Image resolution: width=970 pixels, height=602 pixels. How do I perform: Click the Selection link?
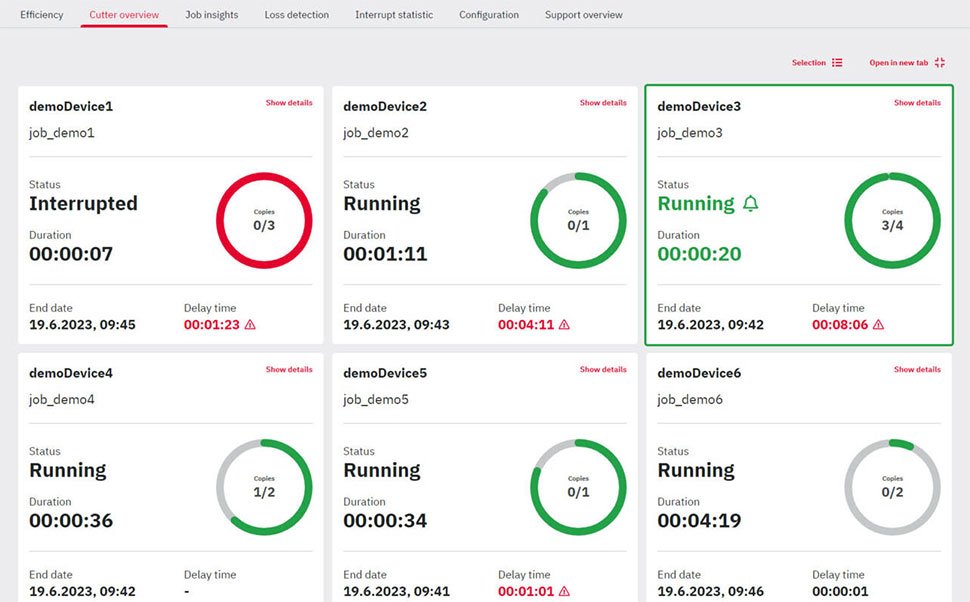(809, 62)
